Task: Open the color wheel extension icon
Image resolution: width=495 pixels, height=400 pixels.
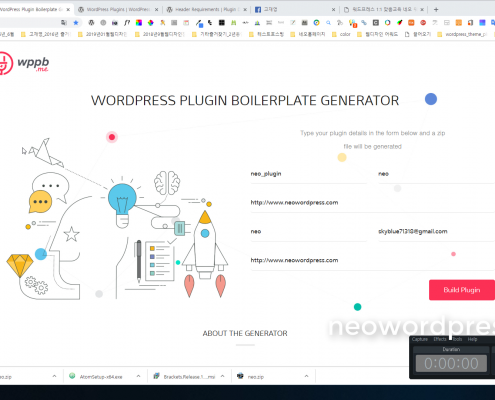Action: pos(151,23)
